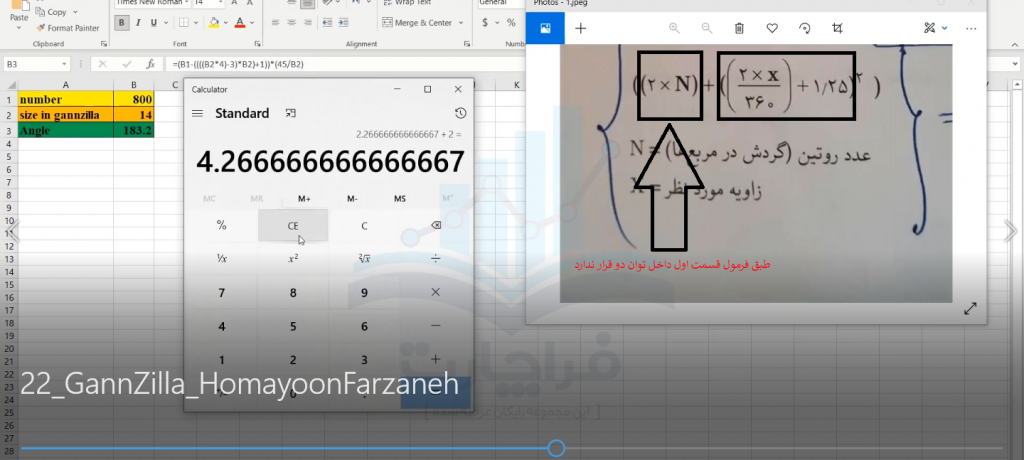This screenshot has height=460, width=1024.
Task: Increase indent in Excel alignment group
Action: pos(343,23)
